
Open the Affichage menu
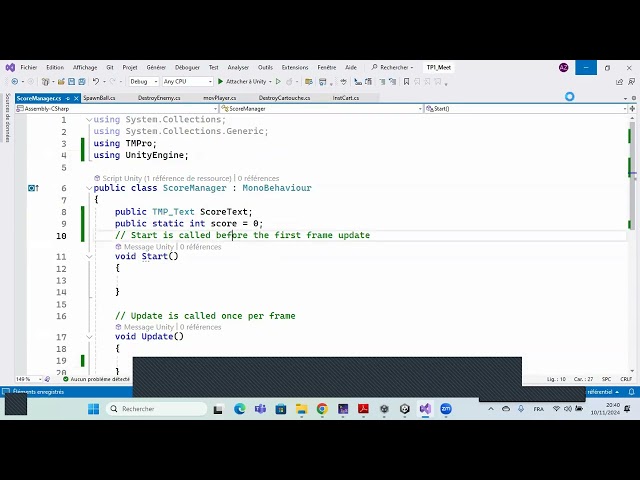coord(85,67)
